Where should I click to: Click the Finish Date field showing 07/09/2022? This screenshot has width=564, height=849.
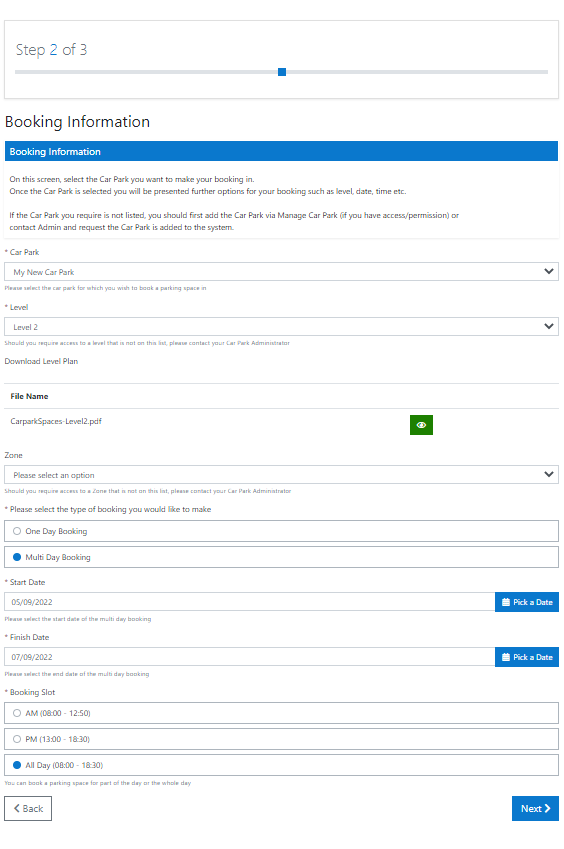click(x=250, y=657)
